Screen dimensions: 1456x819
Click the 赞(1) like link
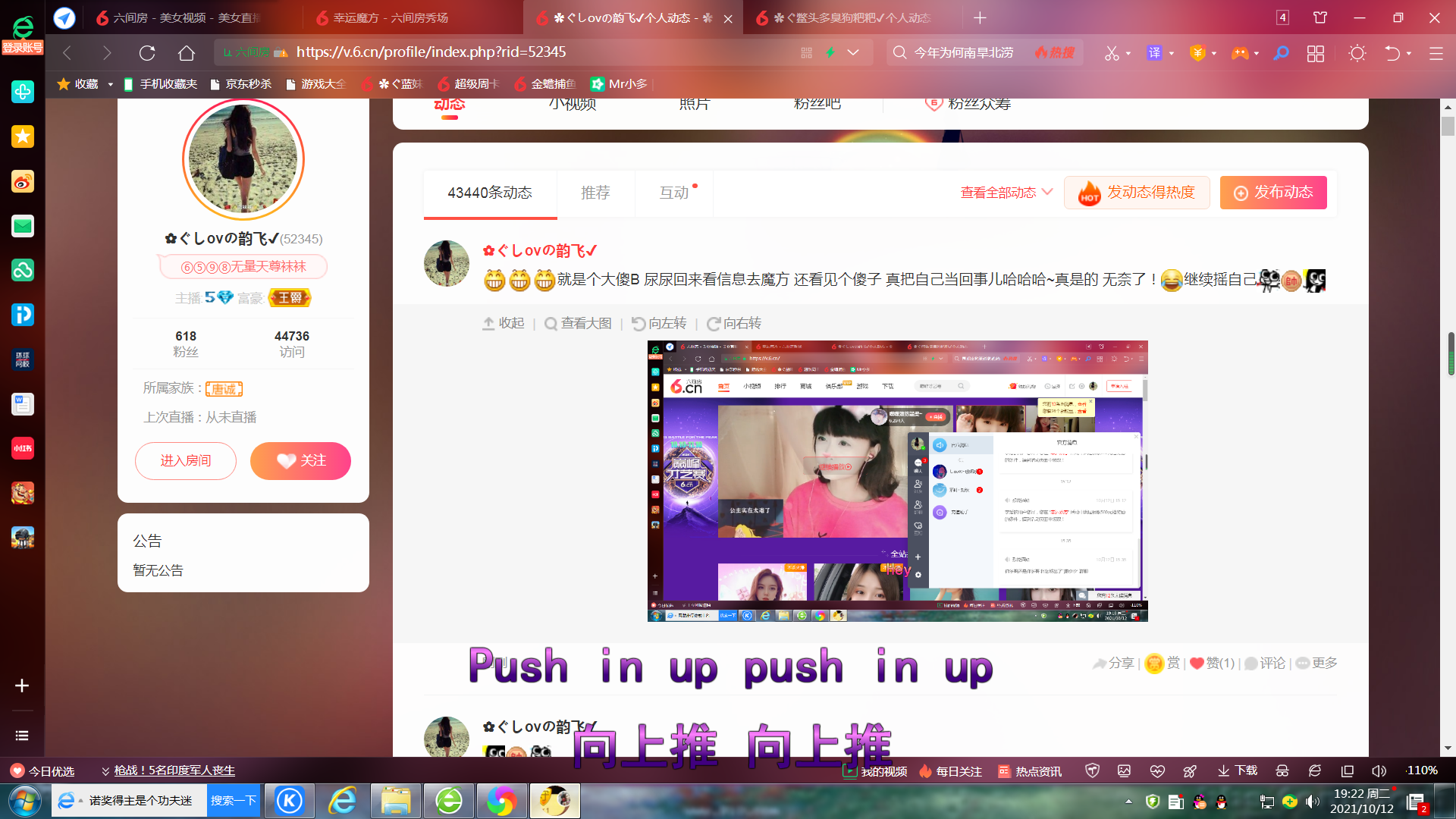click(1212, 663)
